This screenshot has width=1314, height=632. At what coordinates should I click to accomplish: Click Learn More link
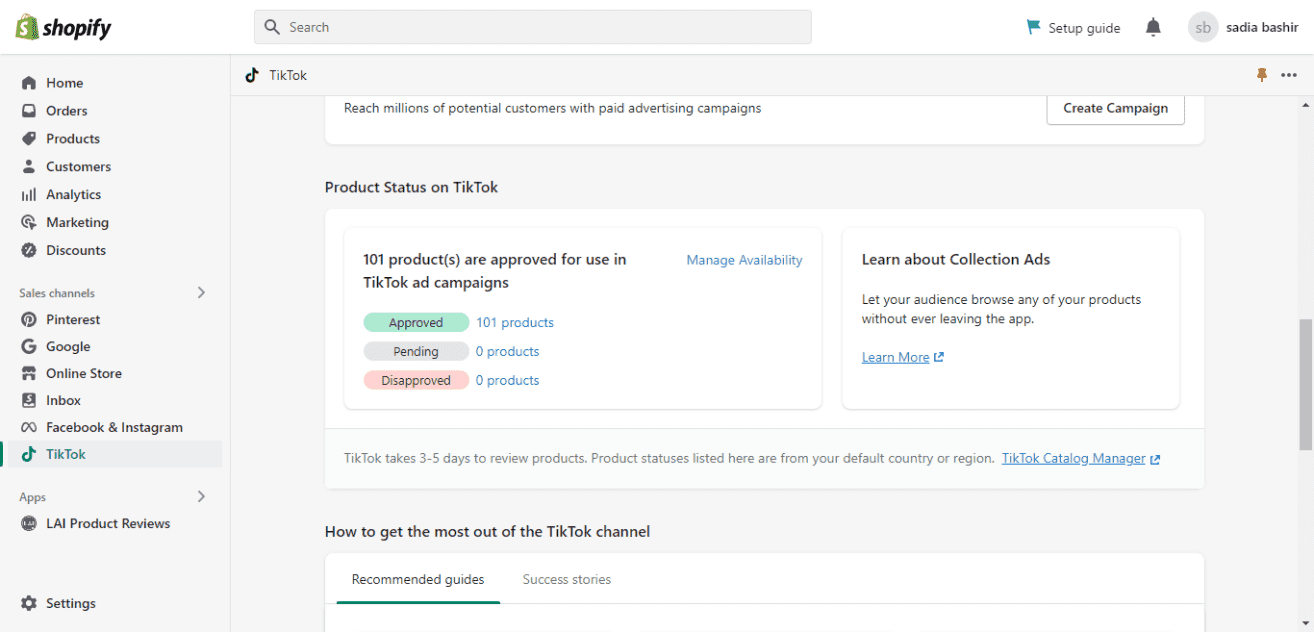click(x=896, y=358)
